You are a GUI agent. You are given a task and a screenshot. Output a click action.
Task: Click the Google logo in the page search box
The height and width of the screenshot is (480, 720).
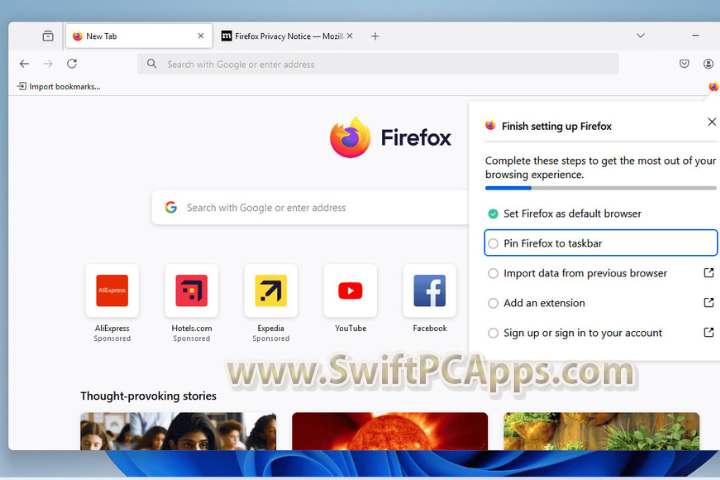click(x=171, y=208)
